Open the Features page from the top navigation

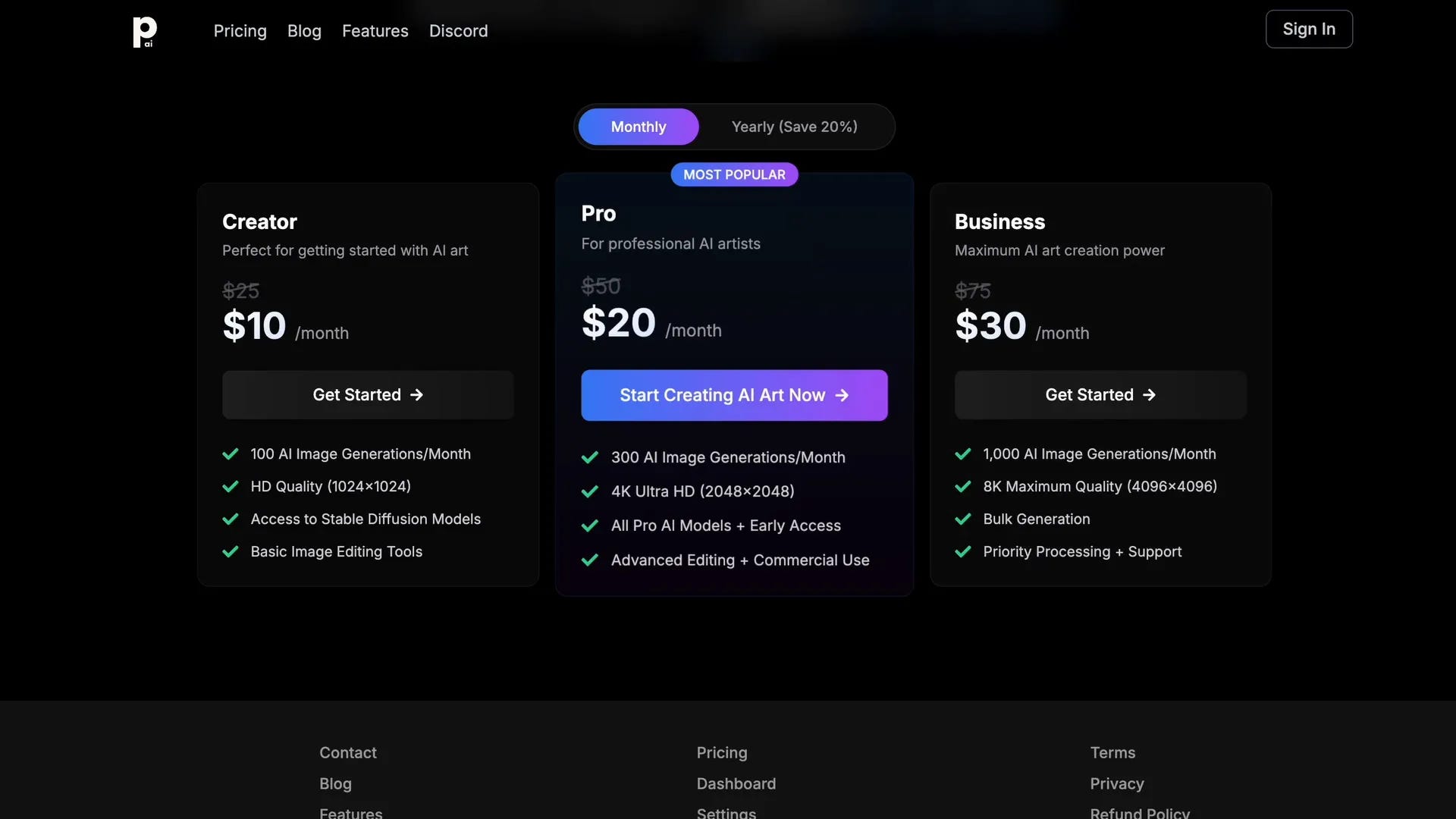pyautogui.click(x=375, y=31)
